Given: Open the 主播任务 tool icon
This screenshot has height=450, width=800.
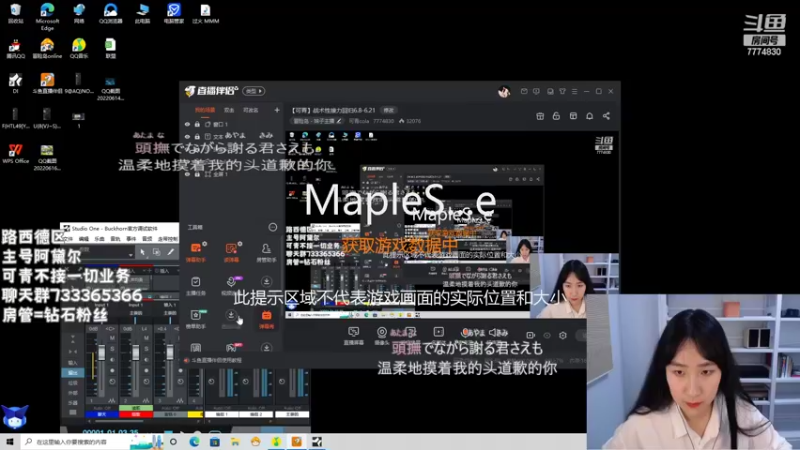Looking at the screenshot, I should click(196, 286).
